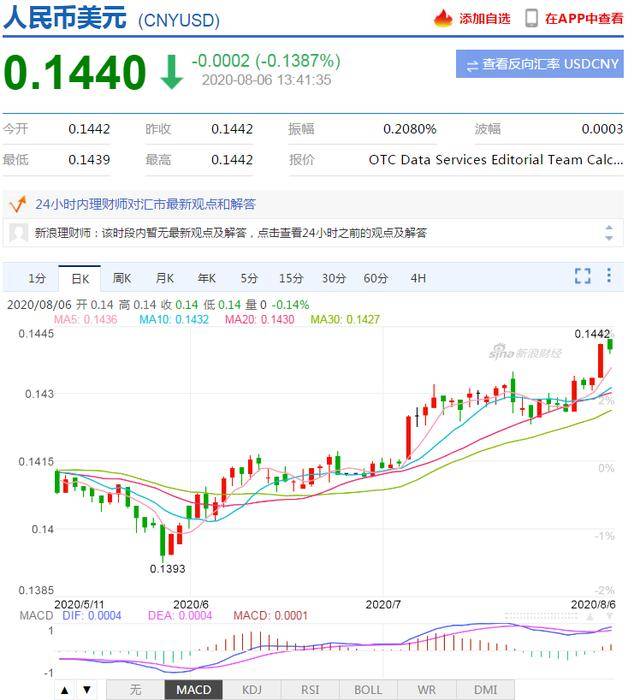Click the MA30: 0.1427 legend label

345,320
